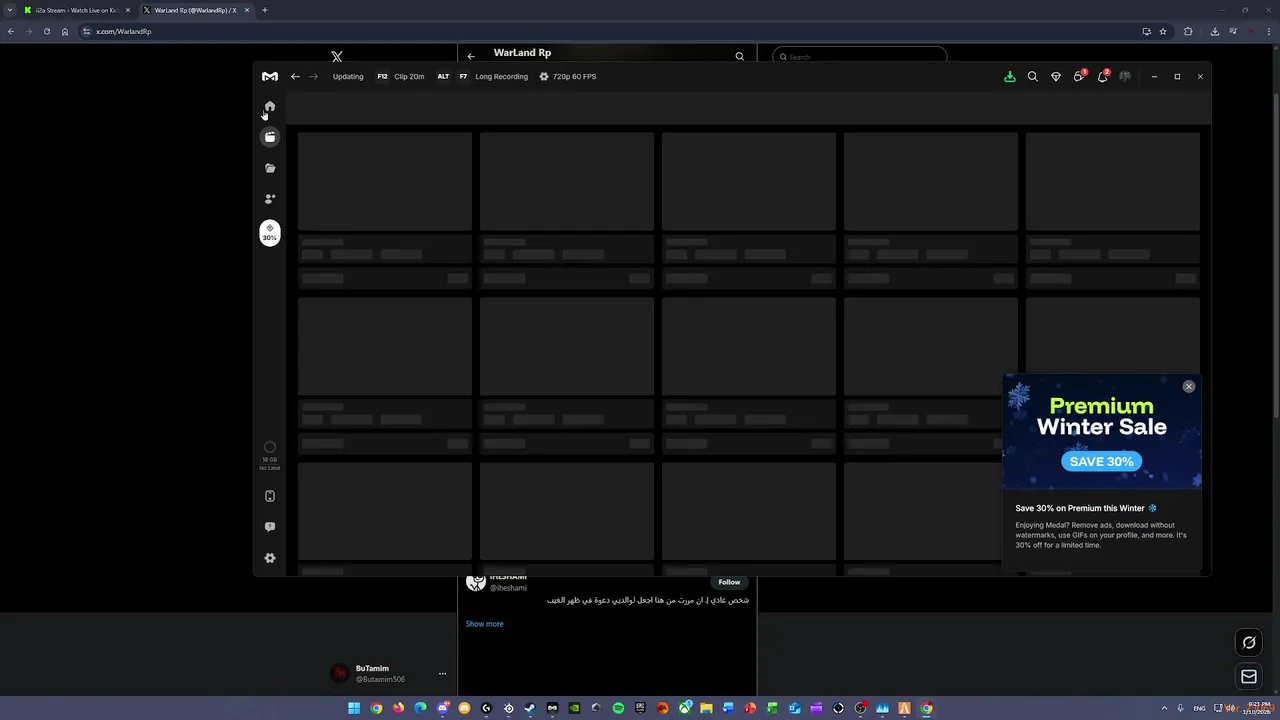Screen dimensions: 1280x720
Task: Open Medal Home in the sidebar
Action: pos(270,106)
